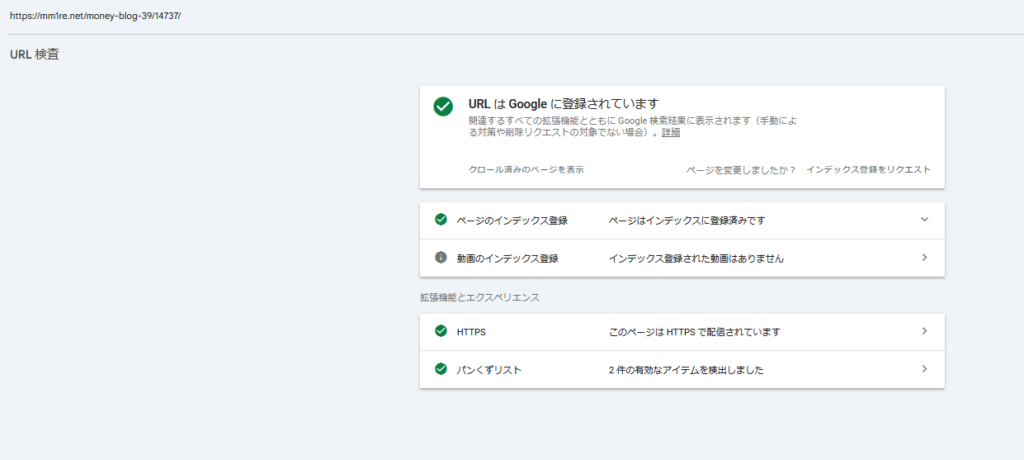
Task: Click the inspected URL text at the top
Action: [x=96, y=17]
